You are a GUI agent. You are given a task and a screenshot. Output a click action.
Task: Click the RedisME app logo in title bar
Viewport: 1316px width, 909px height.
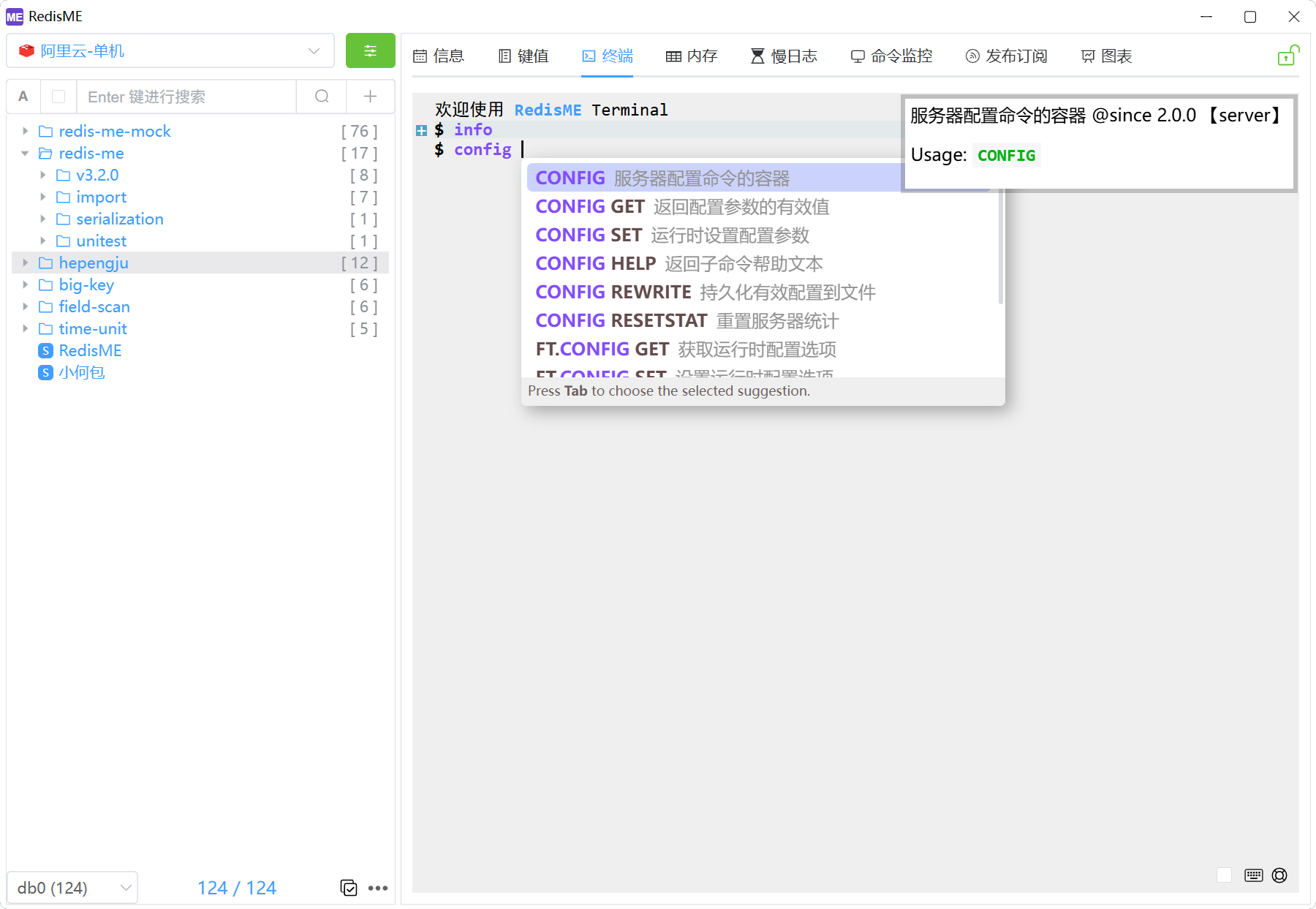coord(15,16)
